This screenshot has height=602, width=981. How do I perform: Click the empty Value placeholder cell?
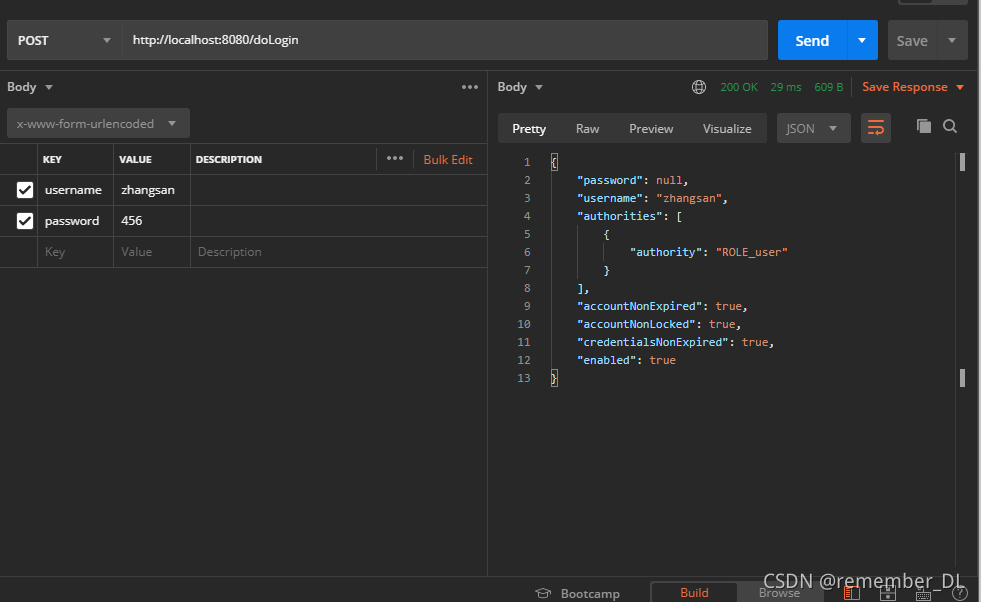[152, 252]
